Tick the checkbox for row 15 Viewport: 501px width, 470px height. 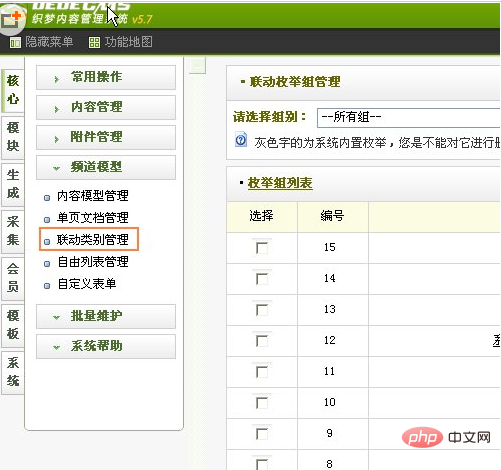coord(262,248)
